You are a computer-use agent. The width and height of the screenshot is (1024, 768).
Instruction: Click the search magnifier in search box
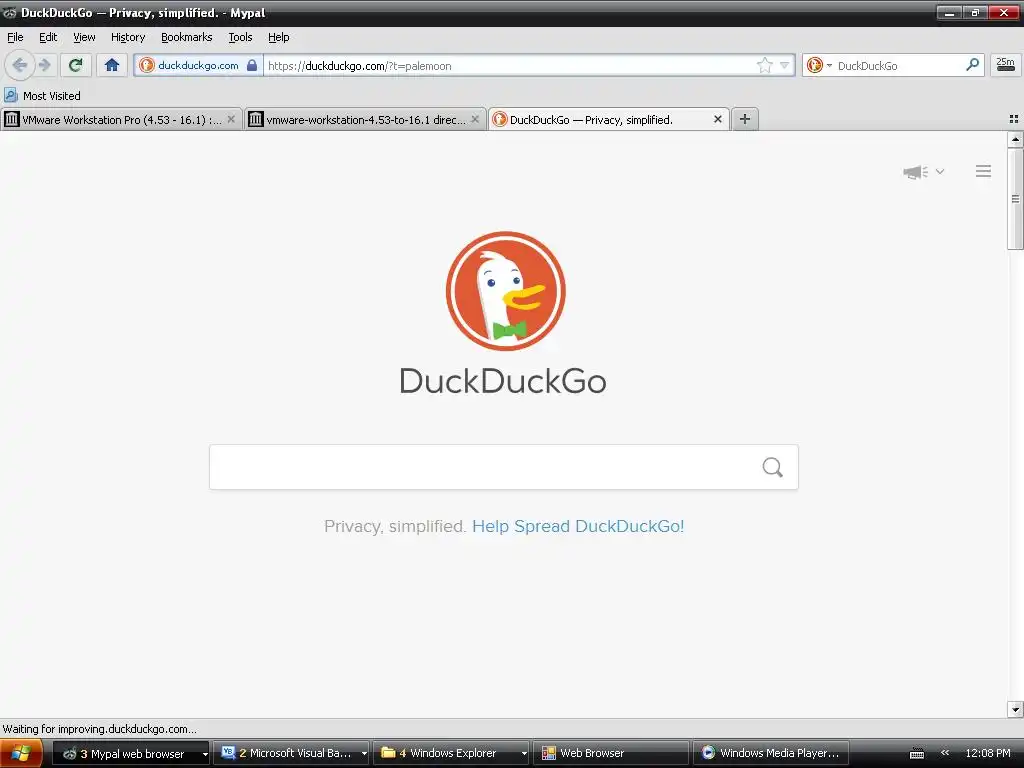(773, 467)
